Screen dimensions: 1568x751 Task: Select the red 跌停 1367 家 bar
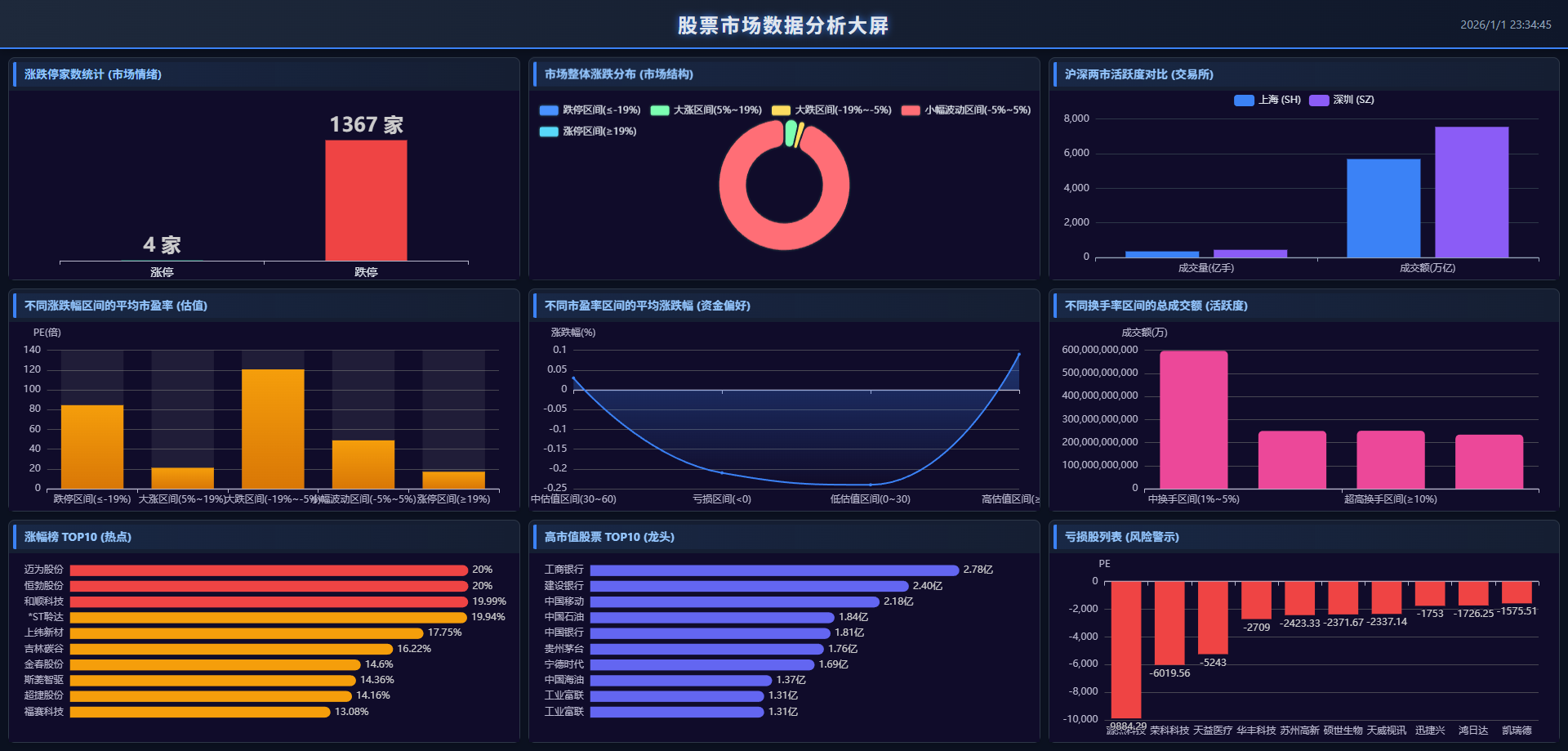pyautogui.click(x=366, y=200)
